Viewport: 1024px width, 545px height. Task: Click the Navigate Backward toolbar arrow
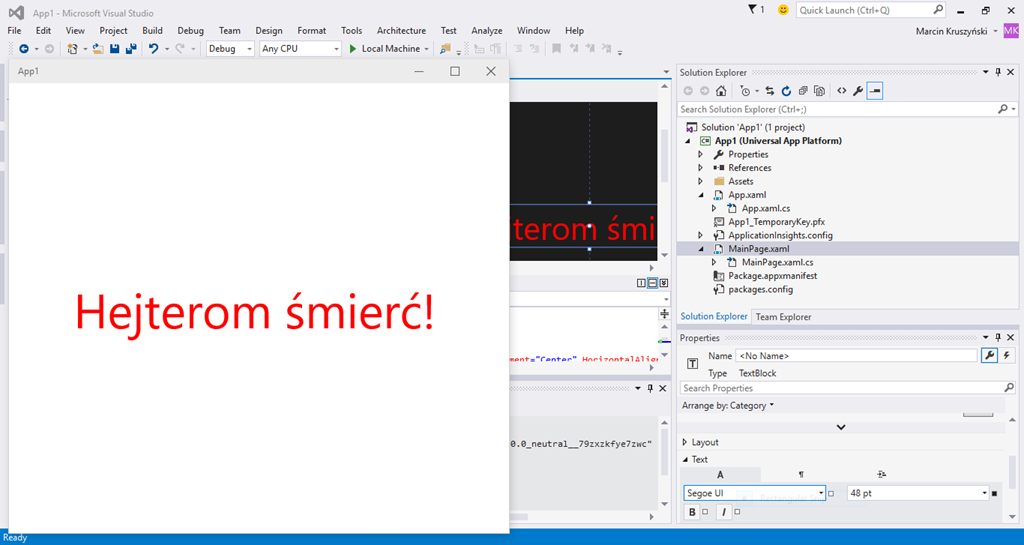(24, 49)
